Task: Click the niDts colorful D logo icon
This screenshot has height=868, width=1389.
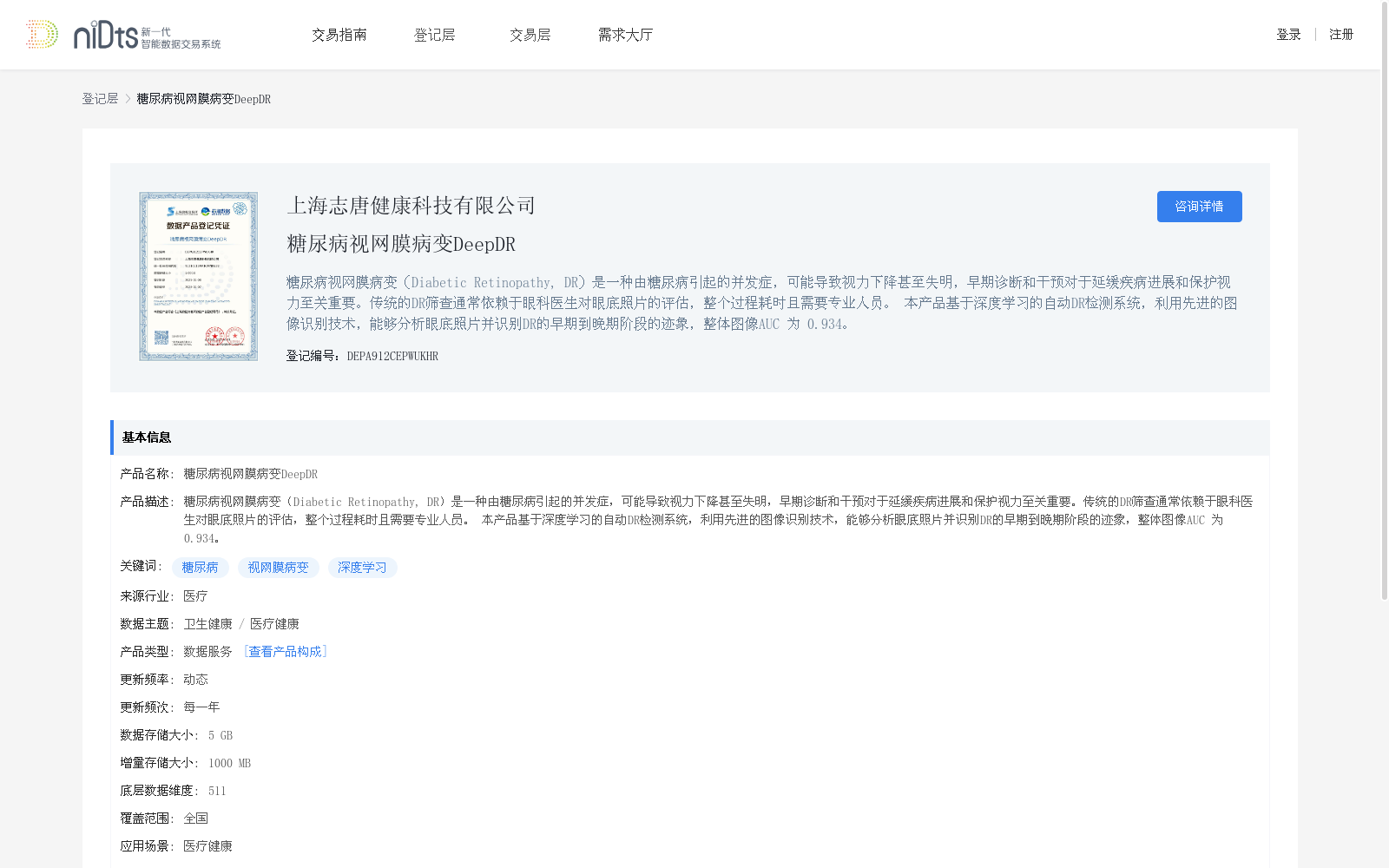Action: 42,34
